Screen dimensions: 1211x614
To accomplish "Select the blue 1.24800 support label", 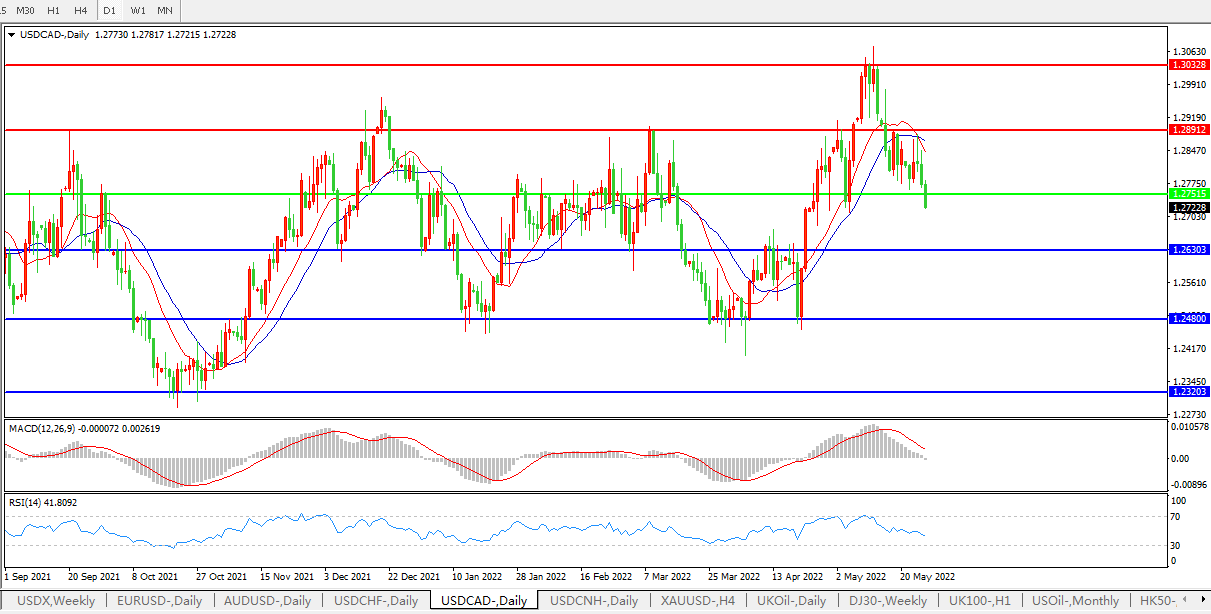I will [x=1188, y=318].
